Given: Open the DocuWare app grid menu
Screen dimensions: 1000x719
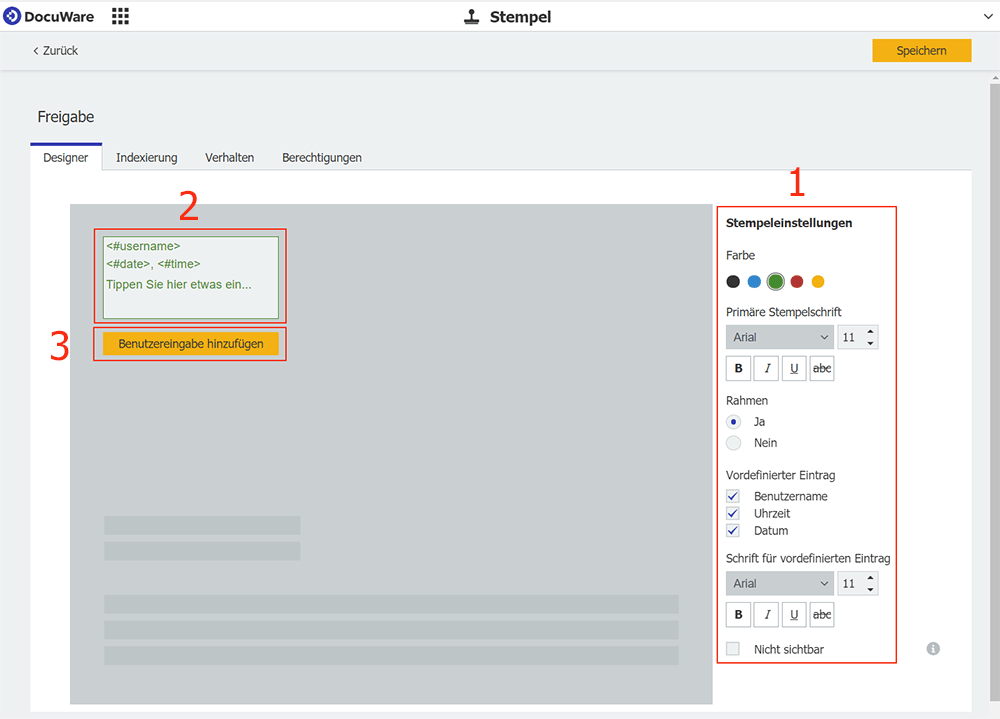Looking at the screenshot, I should tap(120, 16).
